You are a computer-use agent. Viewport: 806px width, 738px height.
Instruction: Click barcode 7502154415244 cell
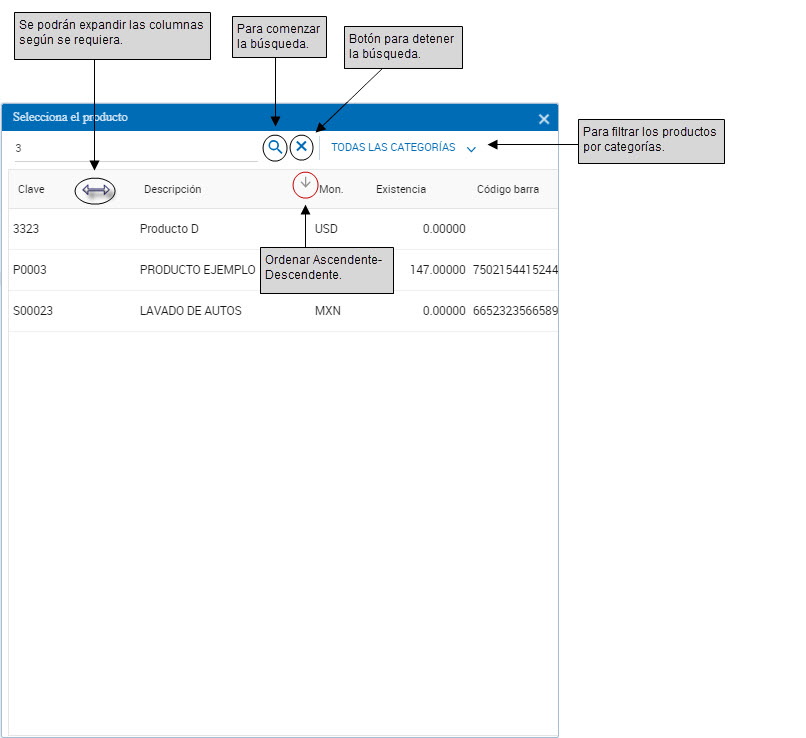[x=515, y=270]
